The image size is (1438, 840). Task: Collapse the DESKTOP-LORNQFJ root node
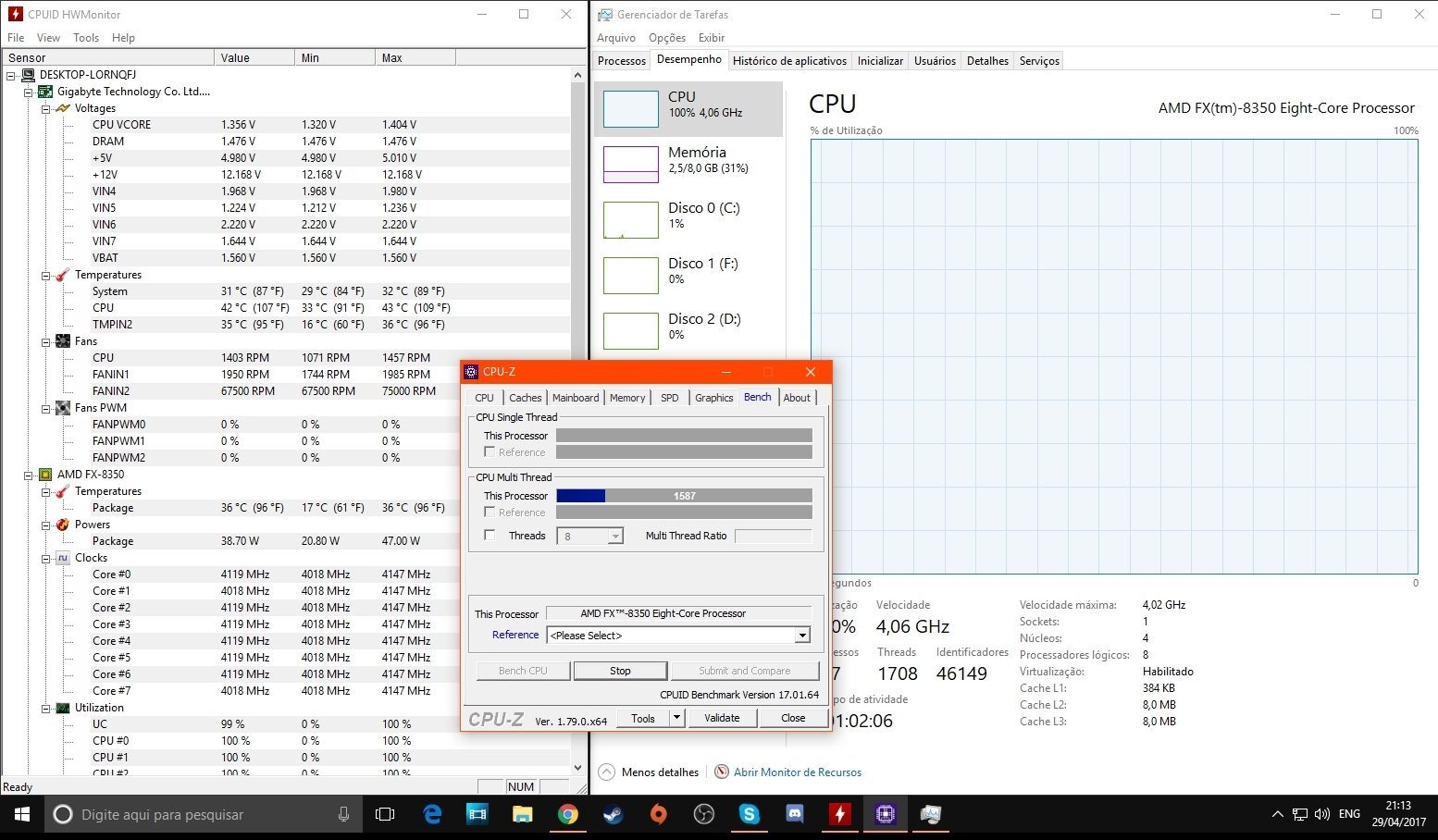click(11, 75)
